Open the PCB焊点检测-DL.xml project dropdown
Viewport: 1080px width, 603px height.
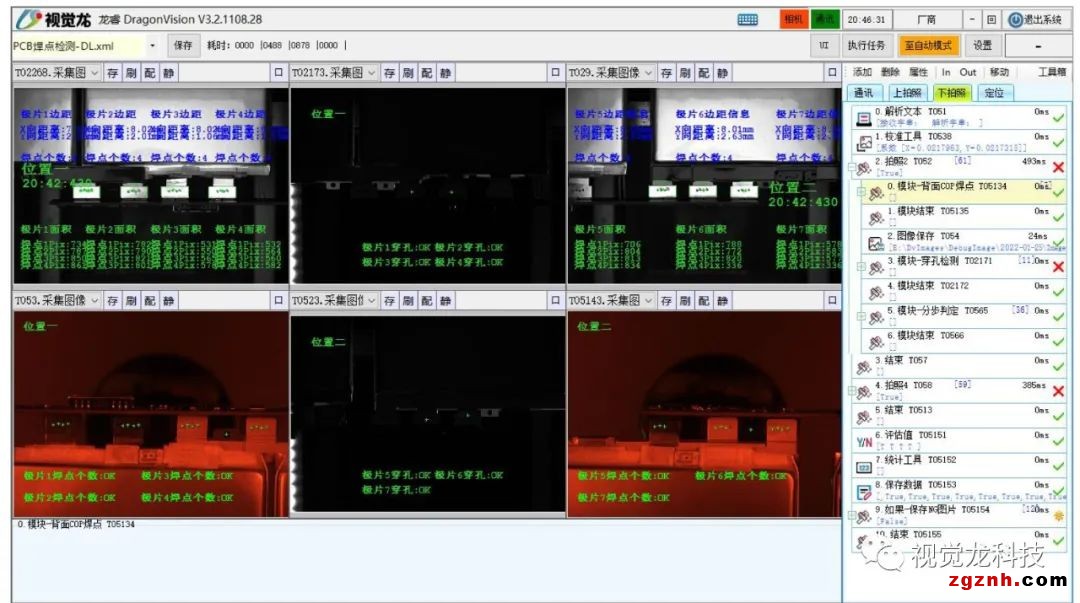pos(153,45)
